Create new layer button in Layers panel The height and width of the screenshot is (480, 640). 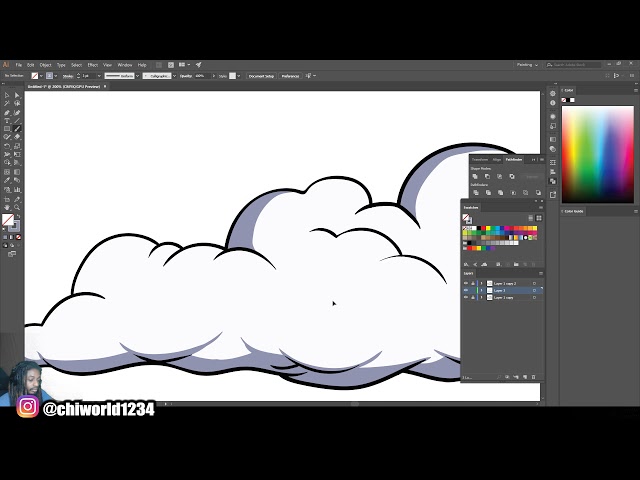(525, 377)
